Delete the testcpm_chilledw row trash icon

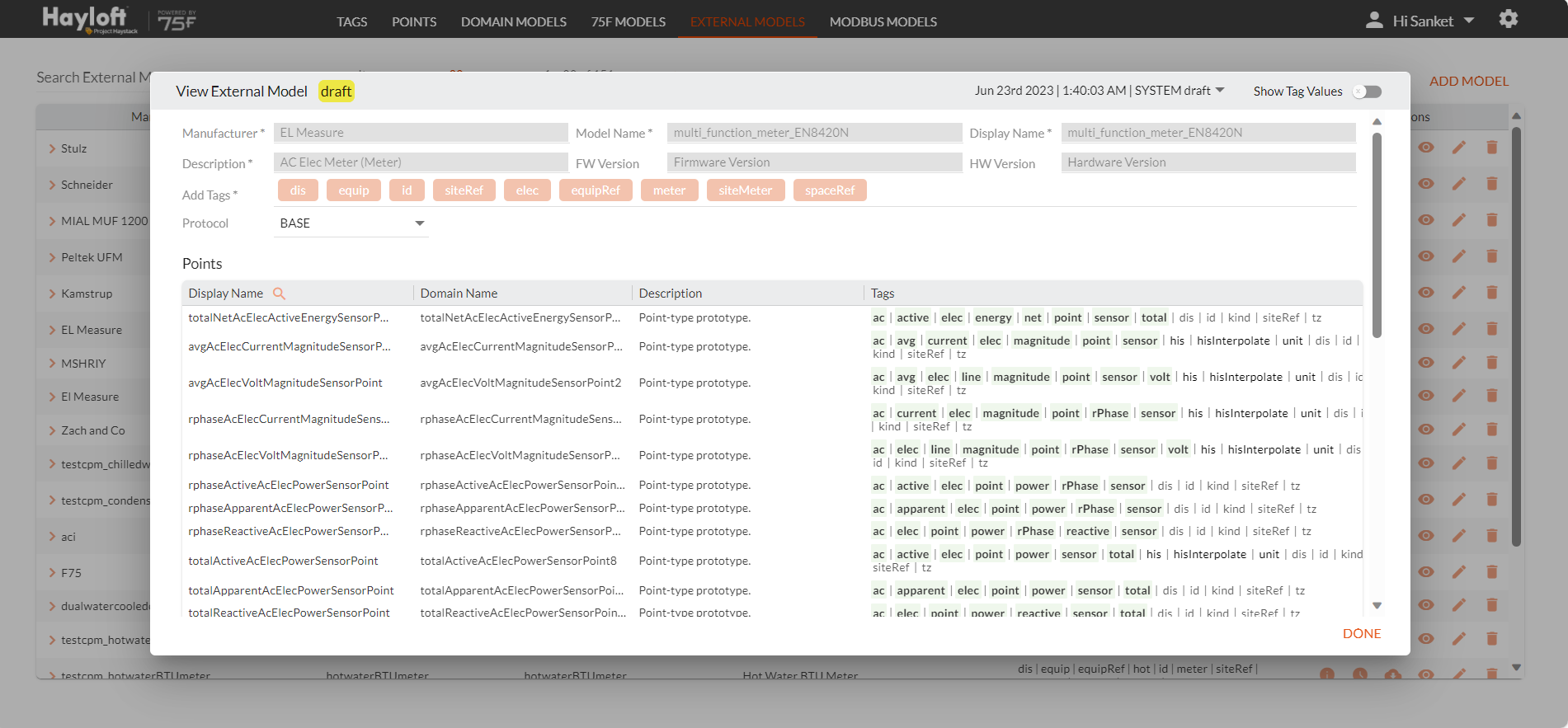click(1492, 463)
